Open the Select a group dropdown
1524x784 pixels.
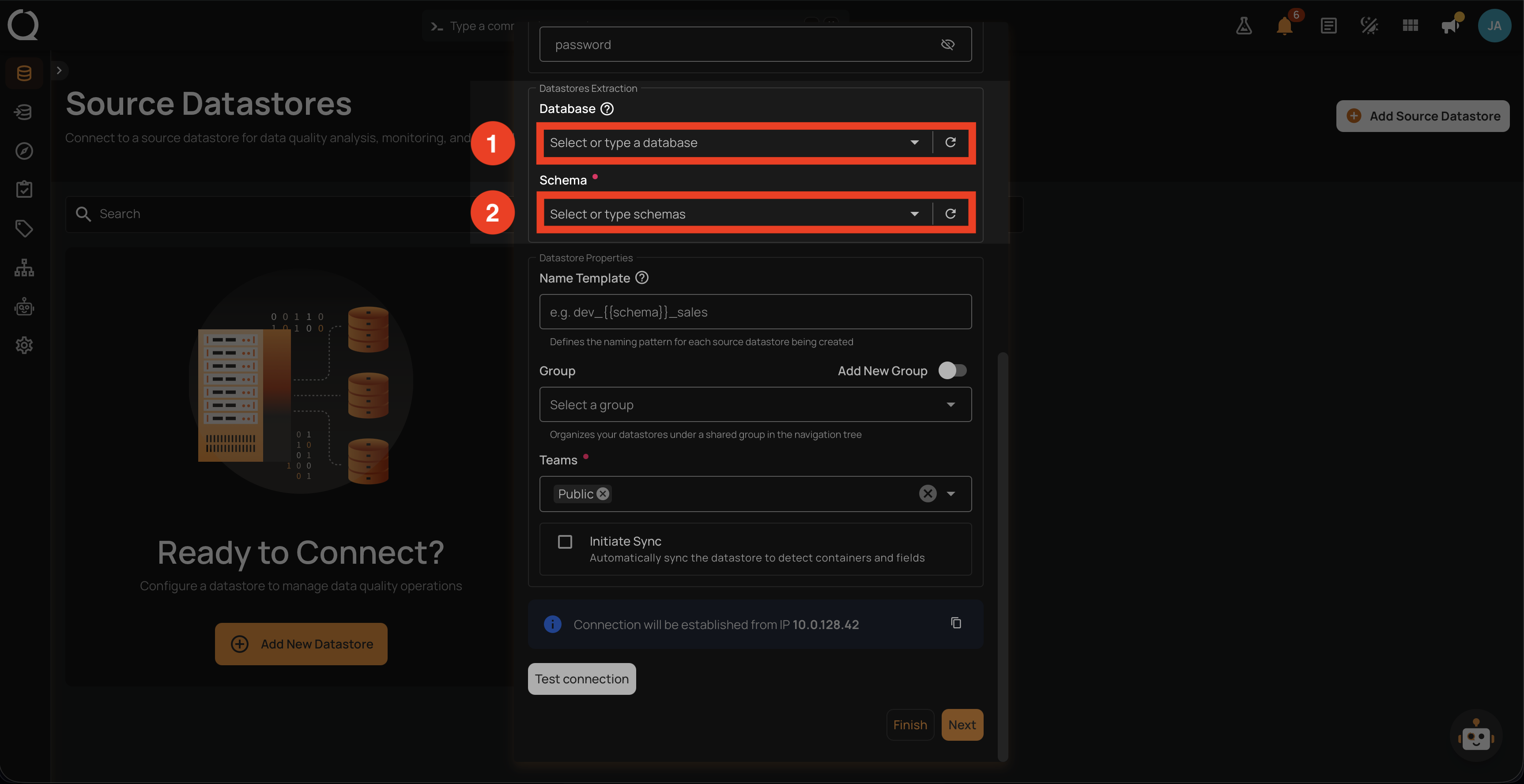click(755, 405)
